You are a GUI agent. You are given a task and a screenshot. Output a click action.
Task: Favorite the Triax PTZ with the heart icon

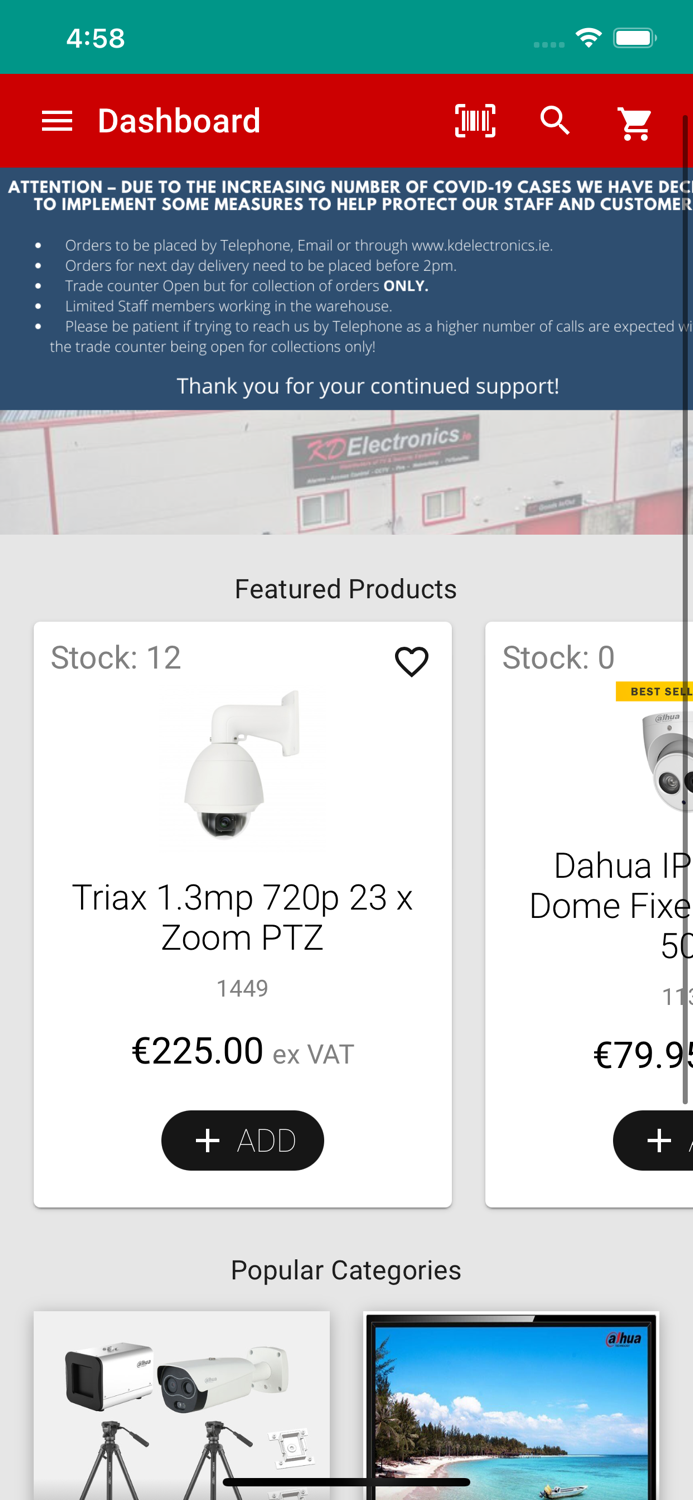coord(412,661)
